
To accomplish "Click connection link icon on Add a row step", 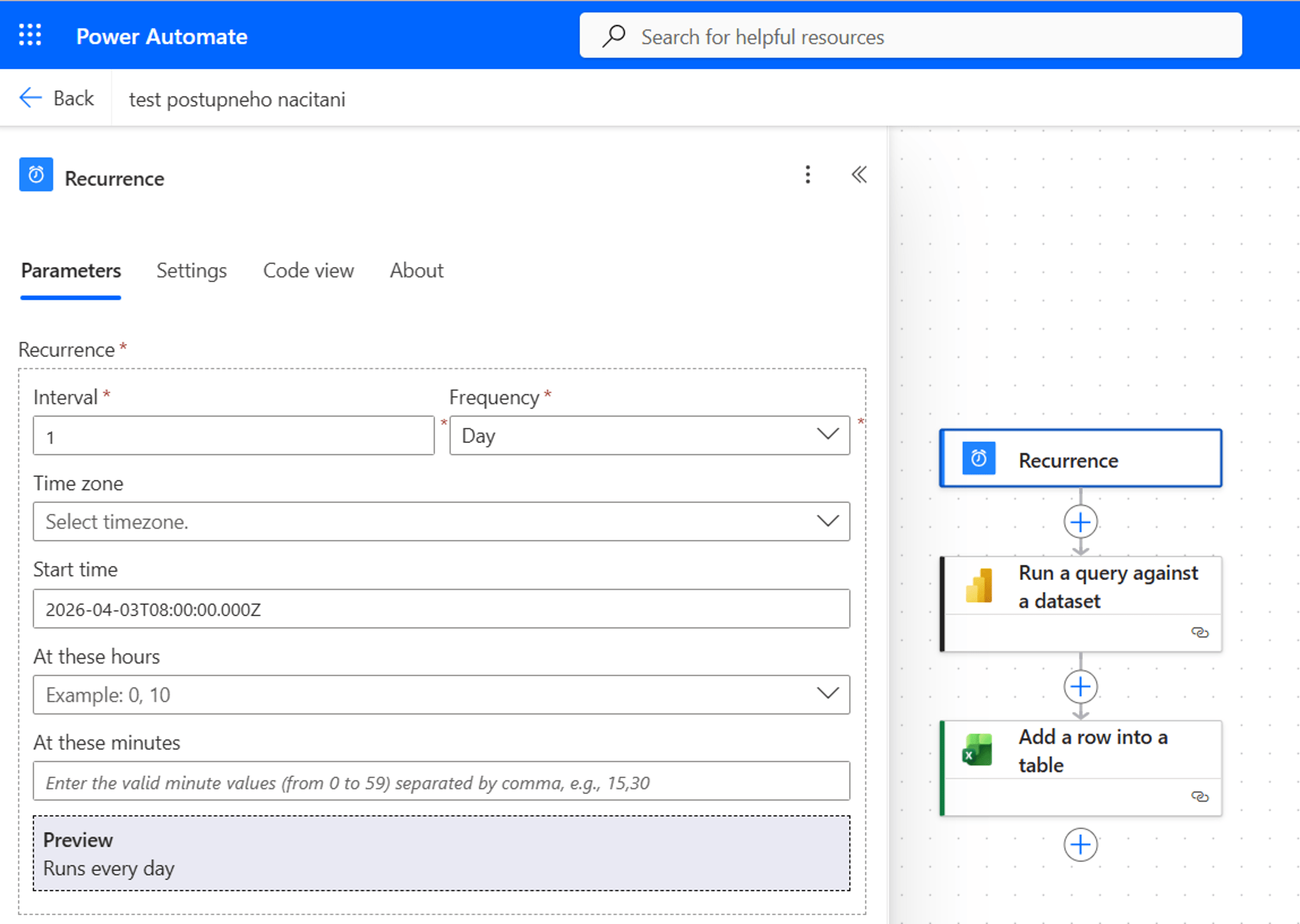I will (x=1199, y=797).
